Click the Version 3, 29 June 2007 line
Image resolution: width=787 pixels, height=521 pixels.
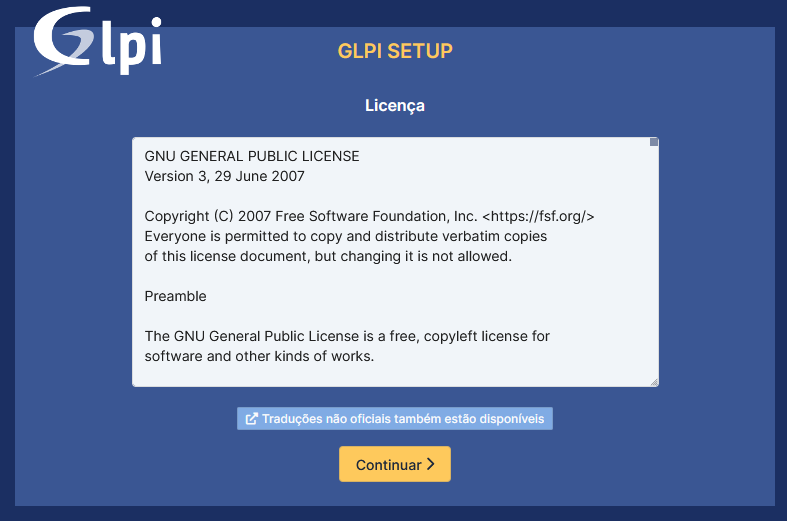tap(224, 176)
